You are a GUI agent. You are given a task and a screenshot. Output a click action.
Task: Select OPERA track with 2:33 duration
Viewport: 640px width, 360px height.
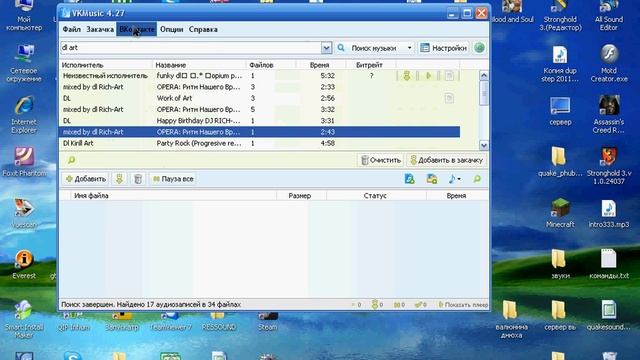[x=260, y=87]
